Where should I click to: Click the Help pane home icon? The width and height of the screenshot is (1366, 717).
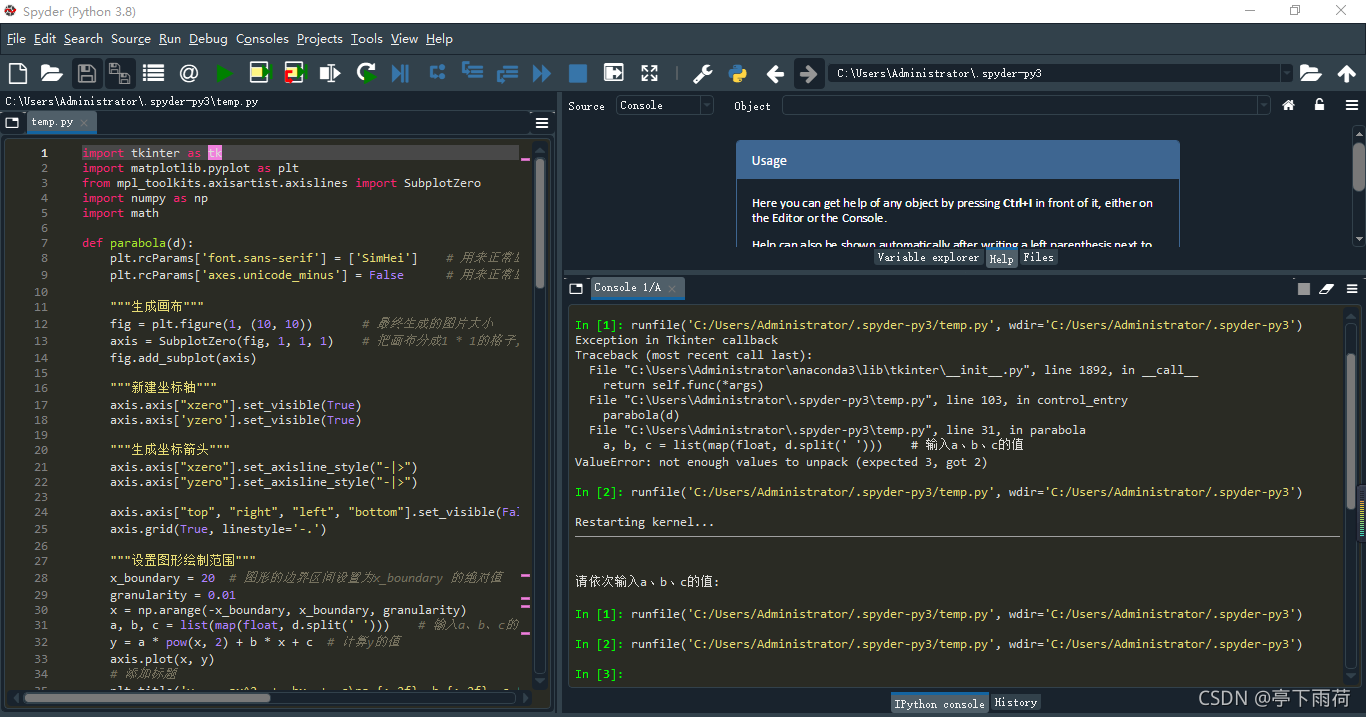[x=1289, y=105]
